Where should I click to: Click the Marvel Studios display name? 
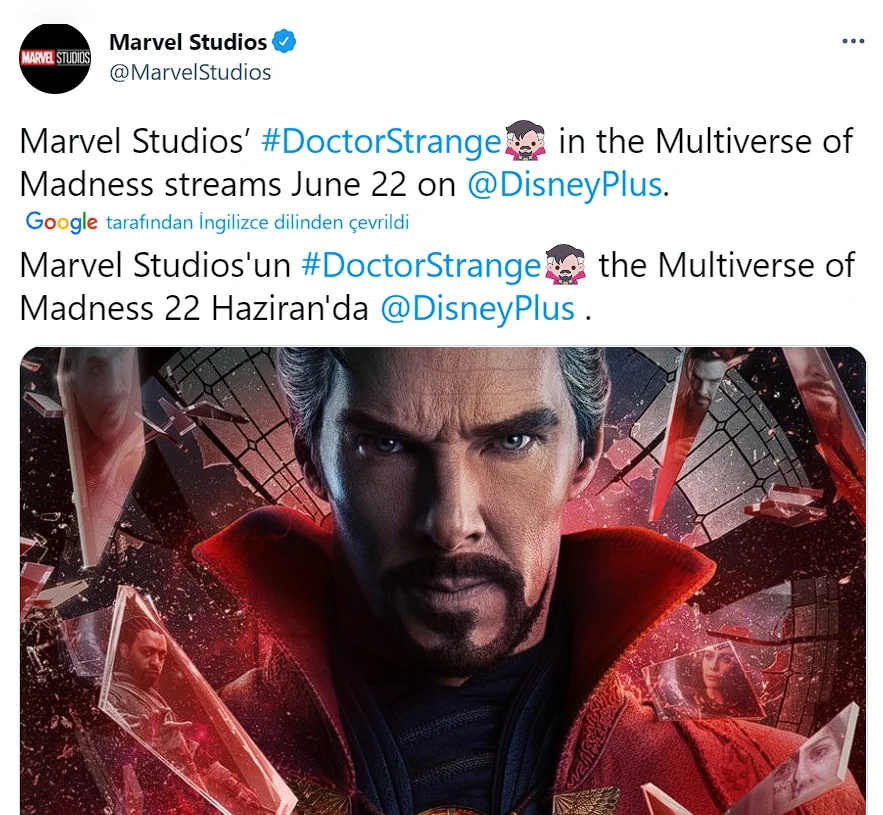pyautogui.click(x=188, y=42)
